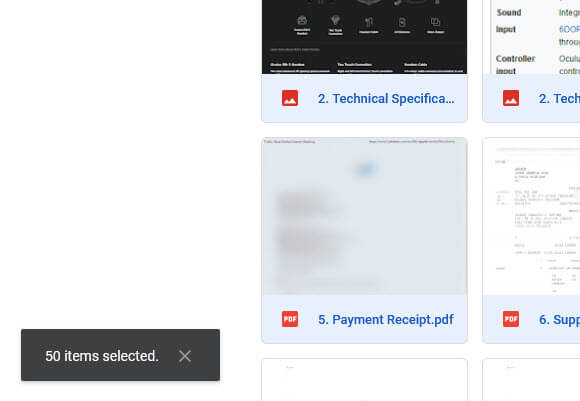The height and width of the screenshot is (401, 580).
Task: Select the partly visible card below "6. Supp"
Action: (532, 380)
